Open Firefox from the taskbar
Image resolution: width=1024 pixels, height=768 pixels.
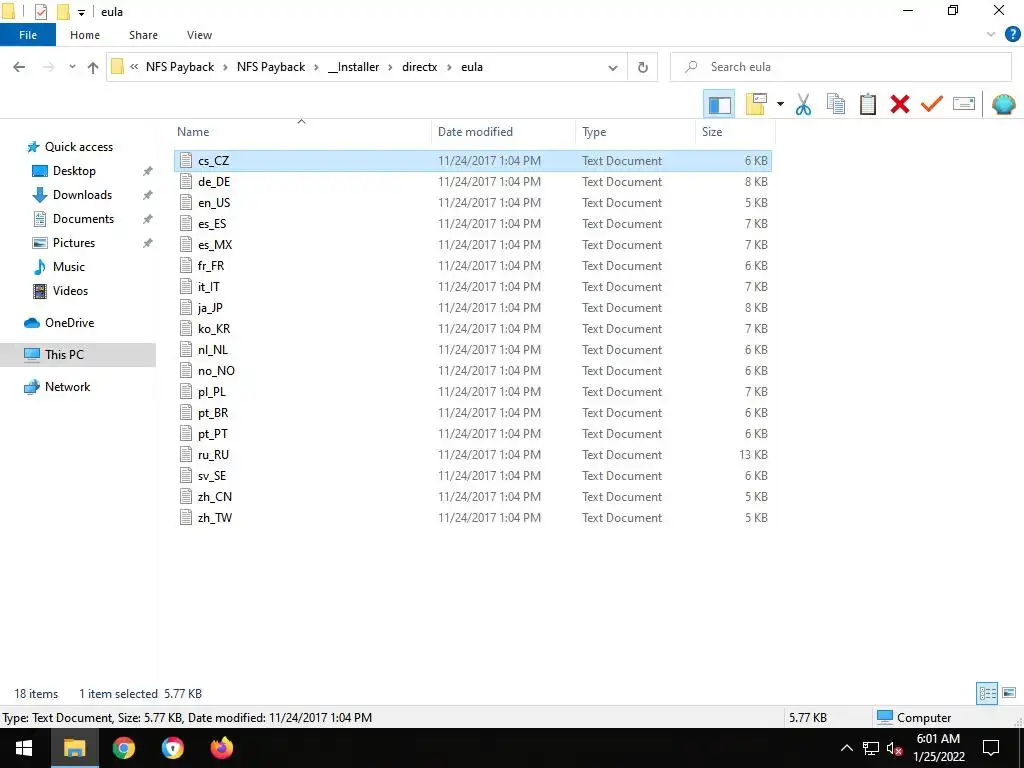point(221,748)
